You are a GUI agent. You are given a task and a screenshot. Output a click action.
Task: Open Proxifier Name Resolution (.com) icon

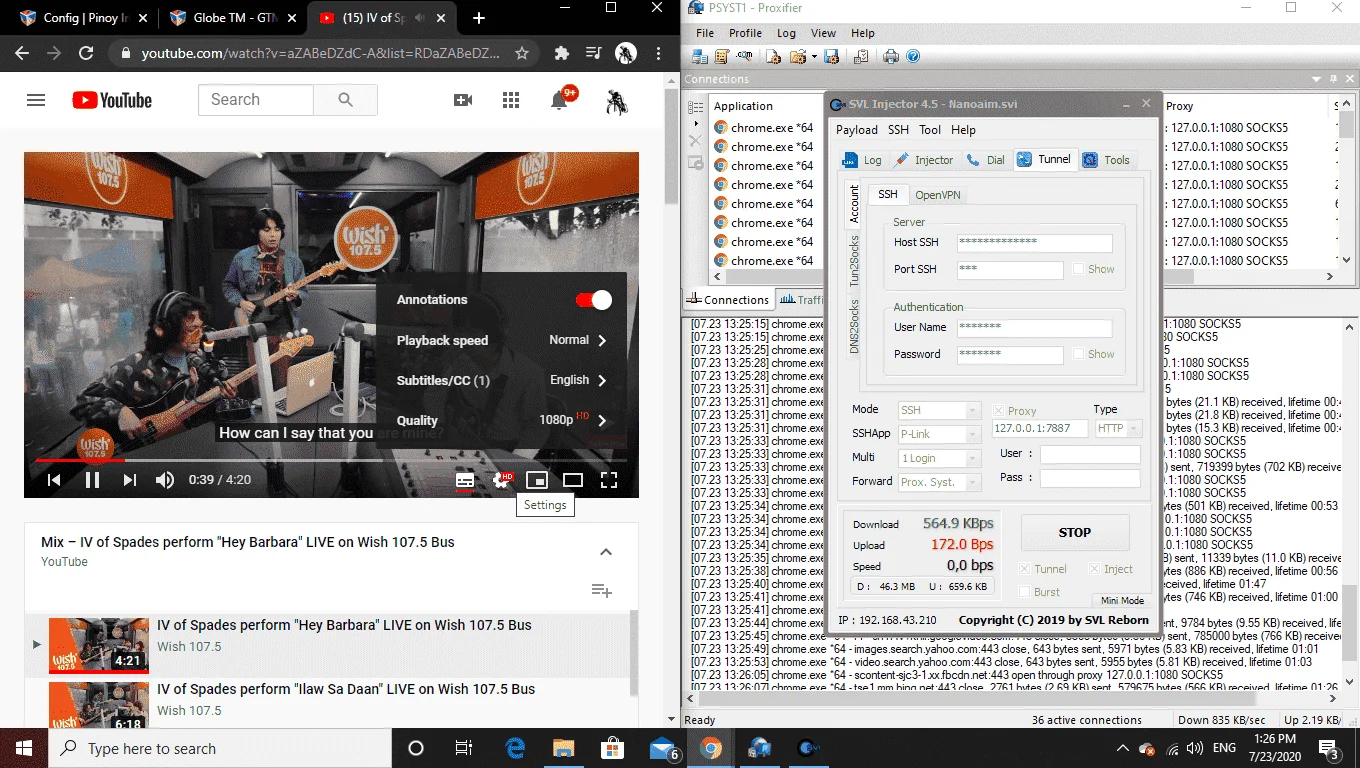744,57
